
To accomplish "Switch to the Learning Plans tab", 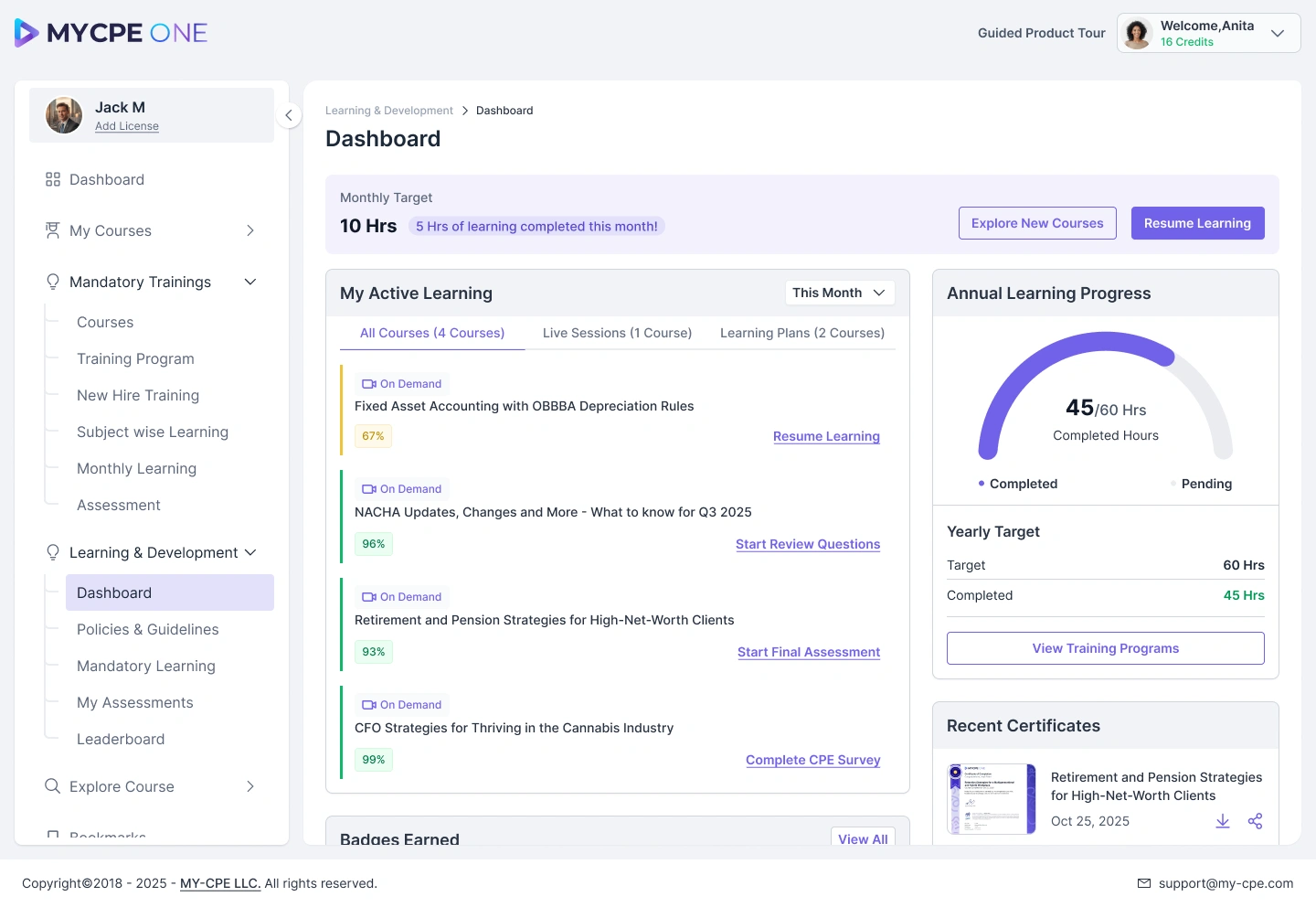I will 802,333.
